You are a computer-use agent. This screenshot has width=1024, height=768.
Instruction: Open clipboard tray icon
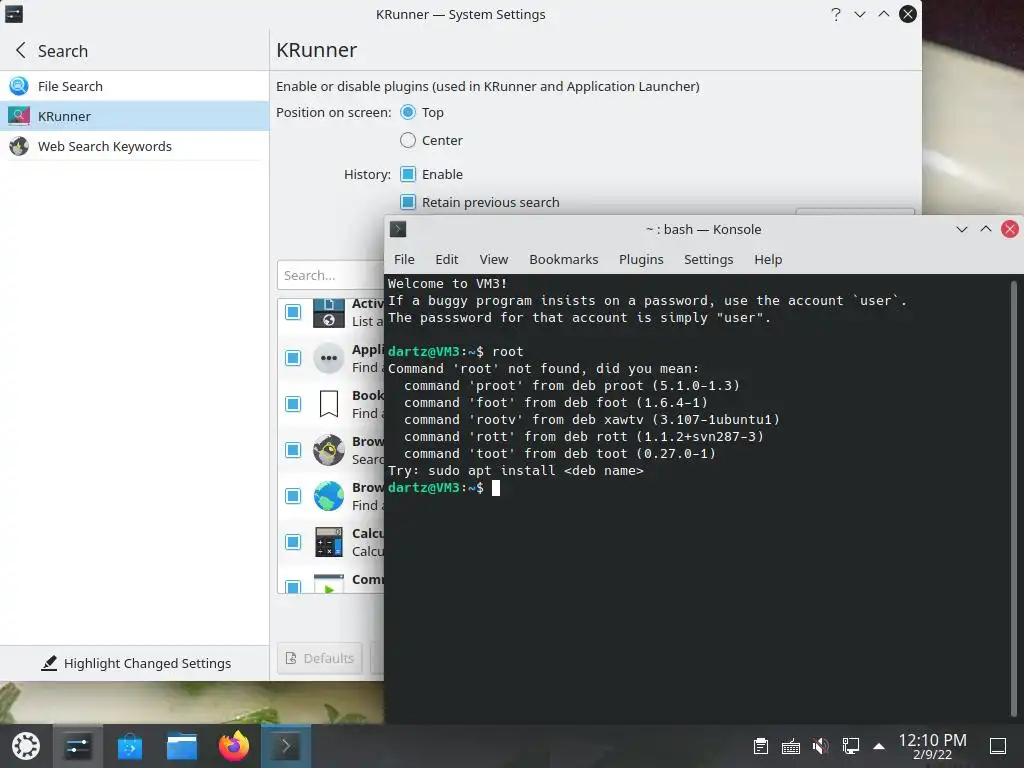coord(760,746)
